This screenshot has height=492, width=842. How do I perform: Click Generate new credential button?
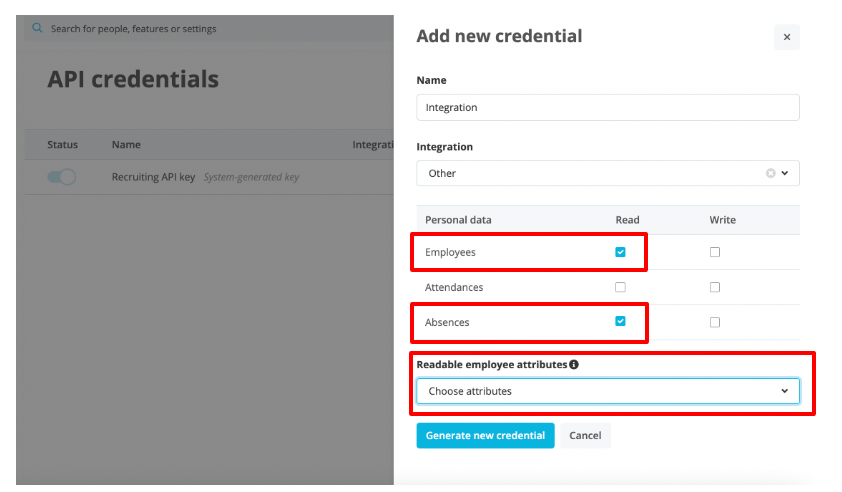coord(485,435)
